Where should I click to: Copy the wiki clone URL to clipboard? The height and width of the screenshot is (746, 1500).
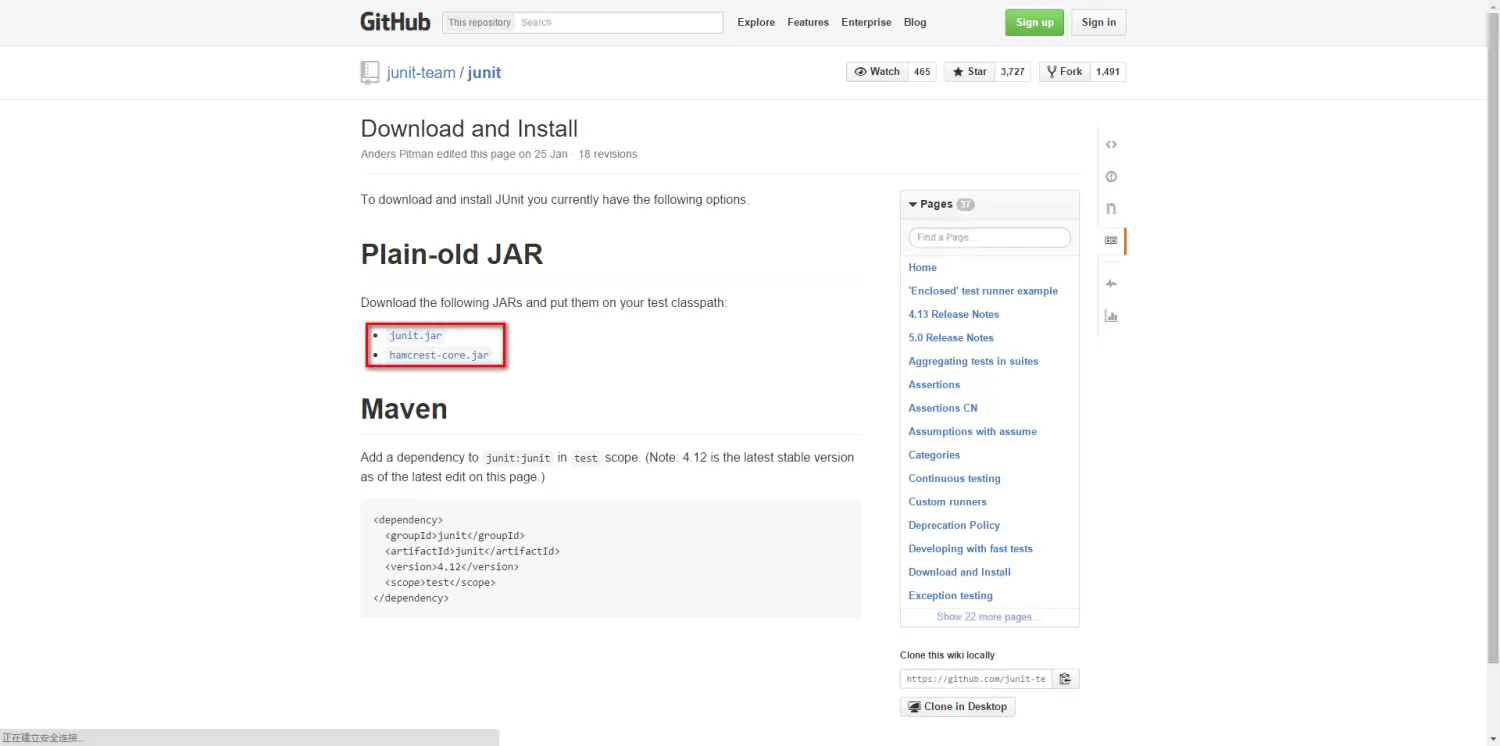pos(1065,679)
